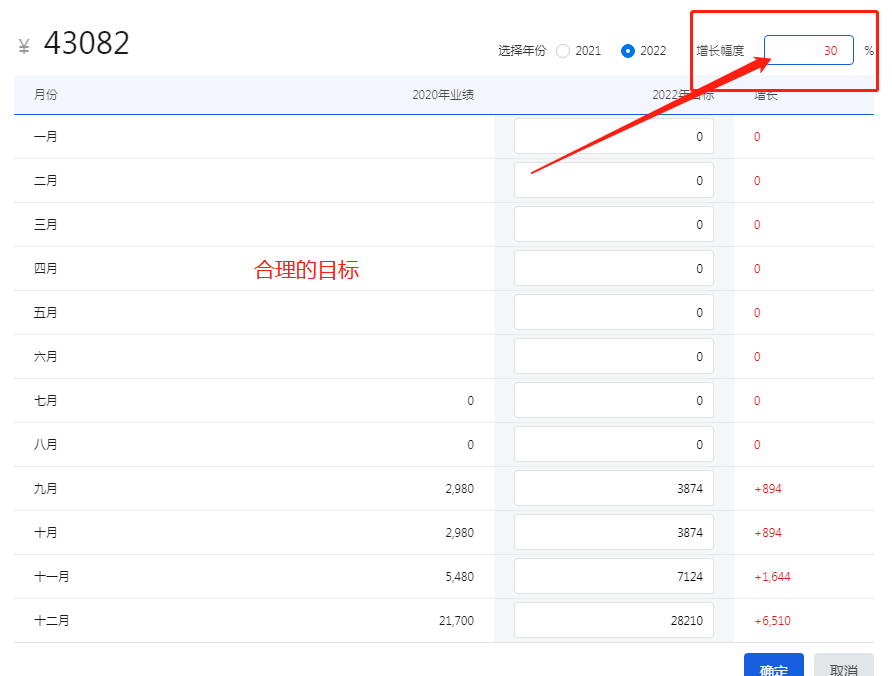Click the 八月 row label
This screenshot has width=892, height=676.
[46, 444]
